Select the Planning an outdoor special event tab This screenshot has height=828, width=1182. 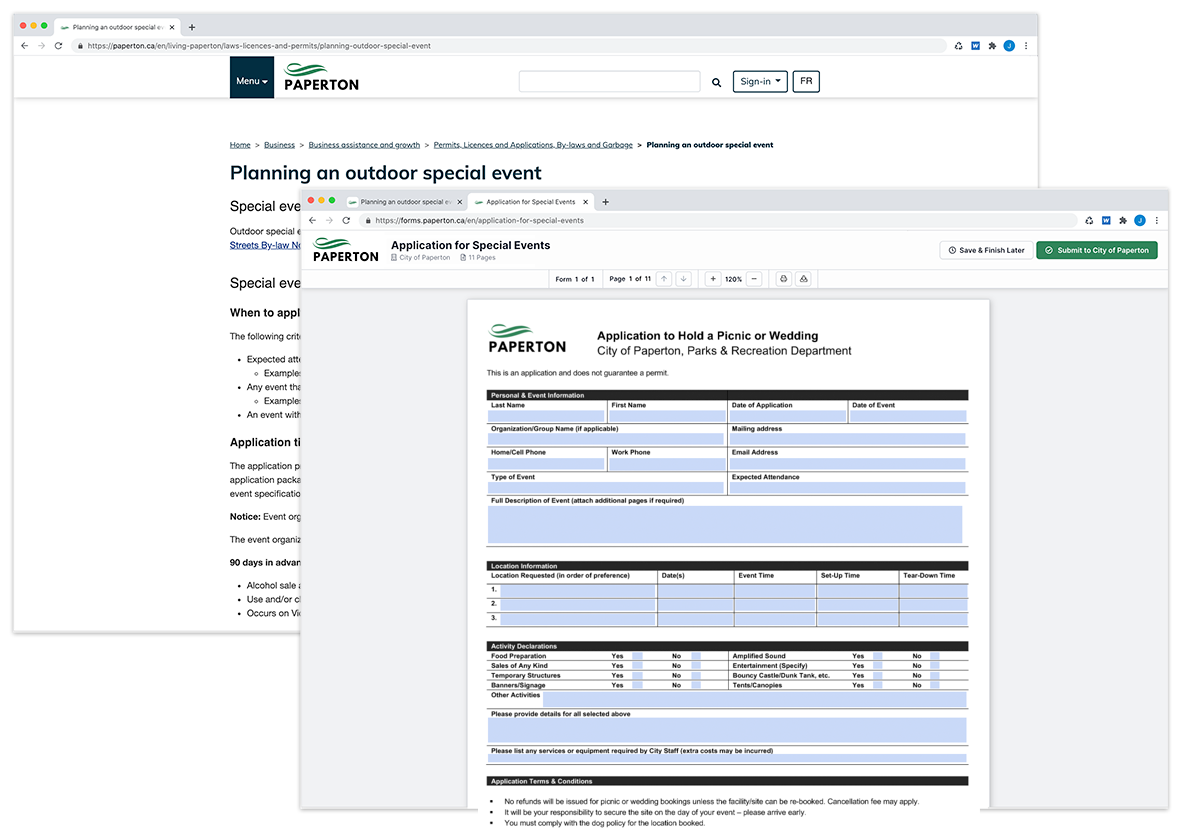coord(405,201)
